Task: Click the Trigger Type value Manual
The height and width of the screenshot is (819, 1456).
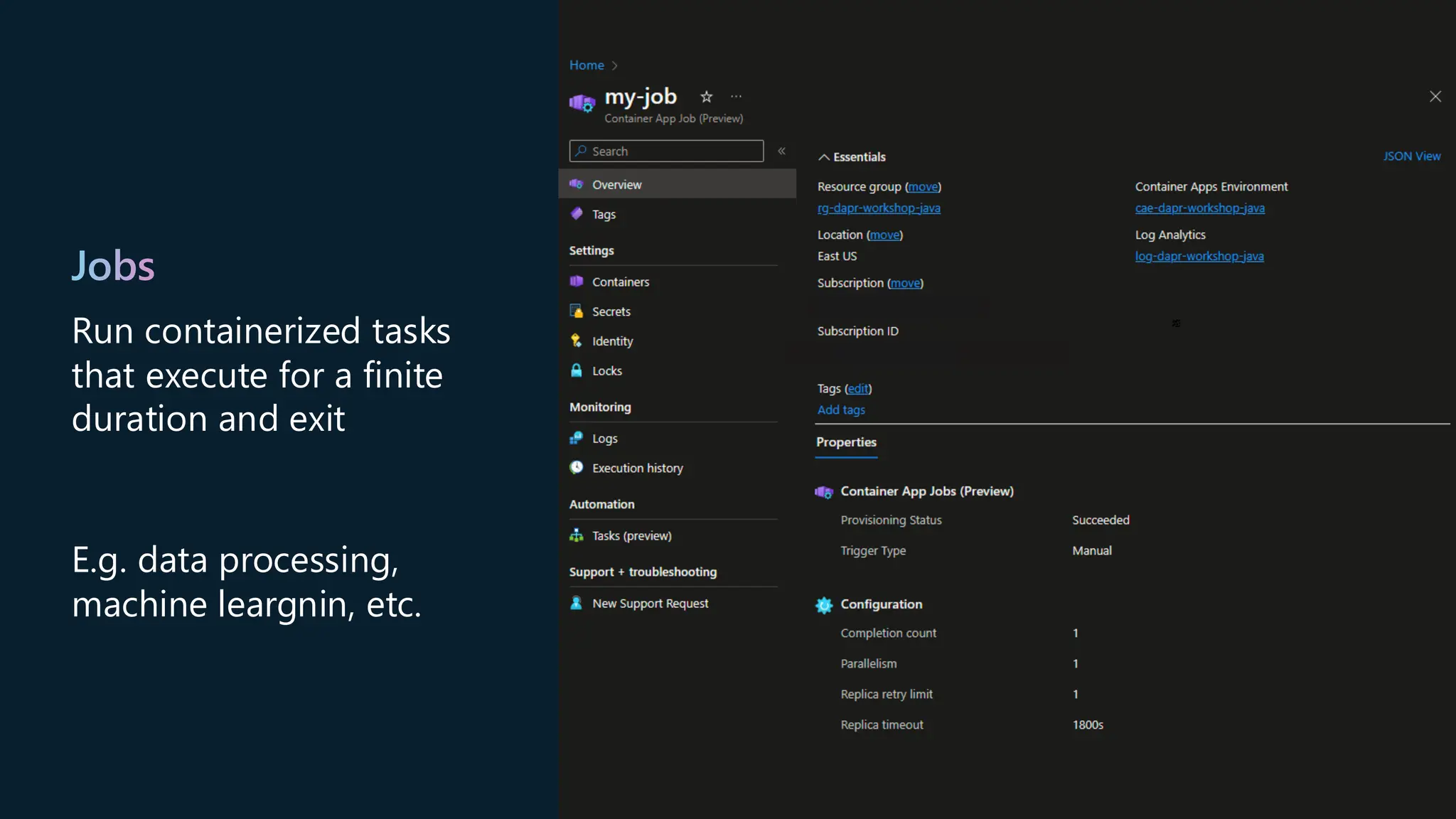Action: [x=1092, y=551]
